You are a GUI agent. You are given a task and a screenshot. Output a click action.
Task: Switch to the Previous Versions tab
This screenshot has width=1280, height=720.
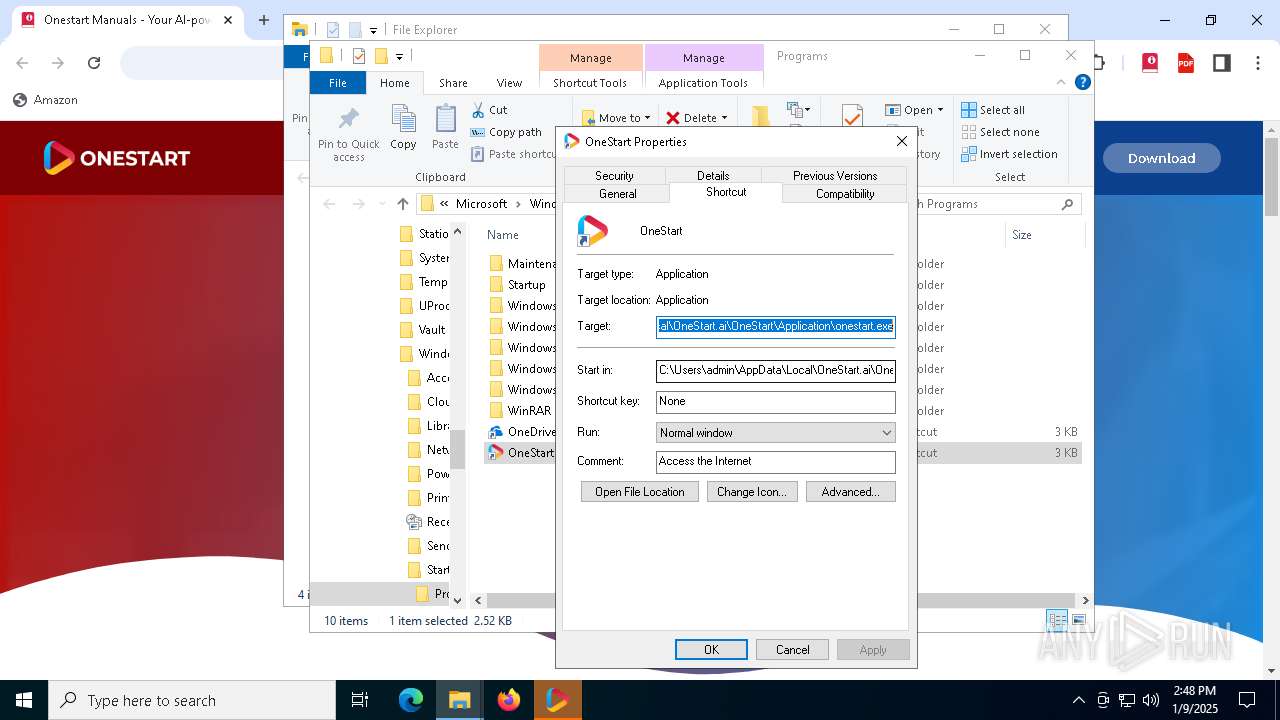(835, 176)
